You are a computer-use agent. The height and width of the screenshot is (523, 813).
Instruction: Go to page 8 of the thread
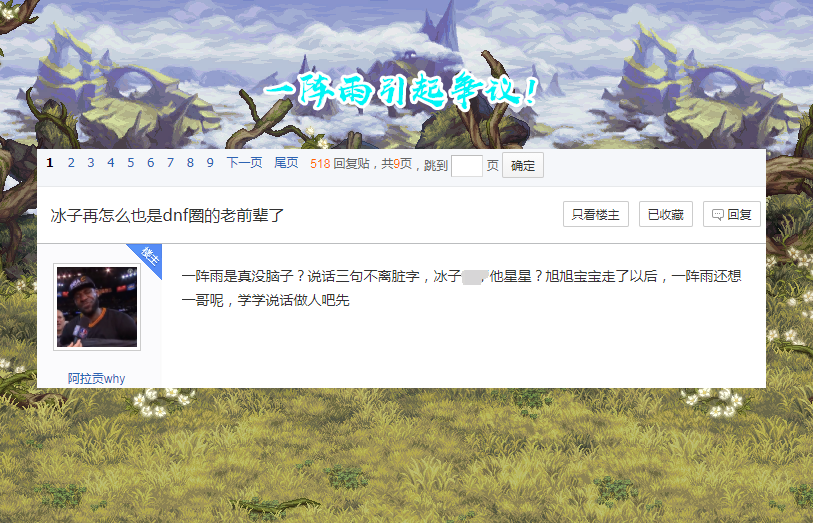pos(190,163)
